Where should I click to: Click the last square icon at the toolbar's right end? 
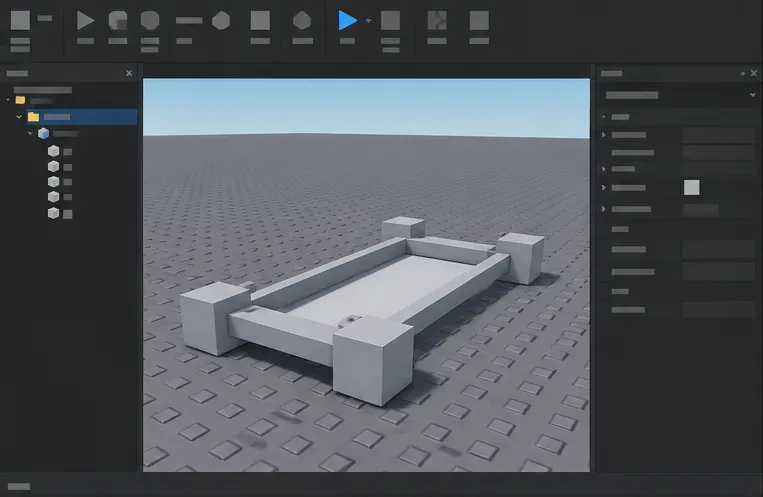point(479,20)
